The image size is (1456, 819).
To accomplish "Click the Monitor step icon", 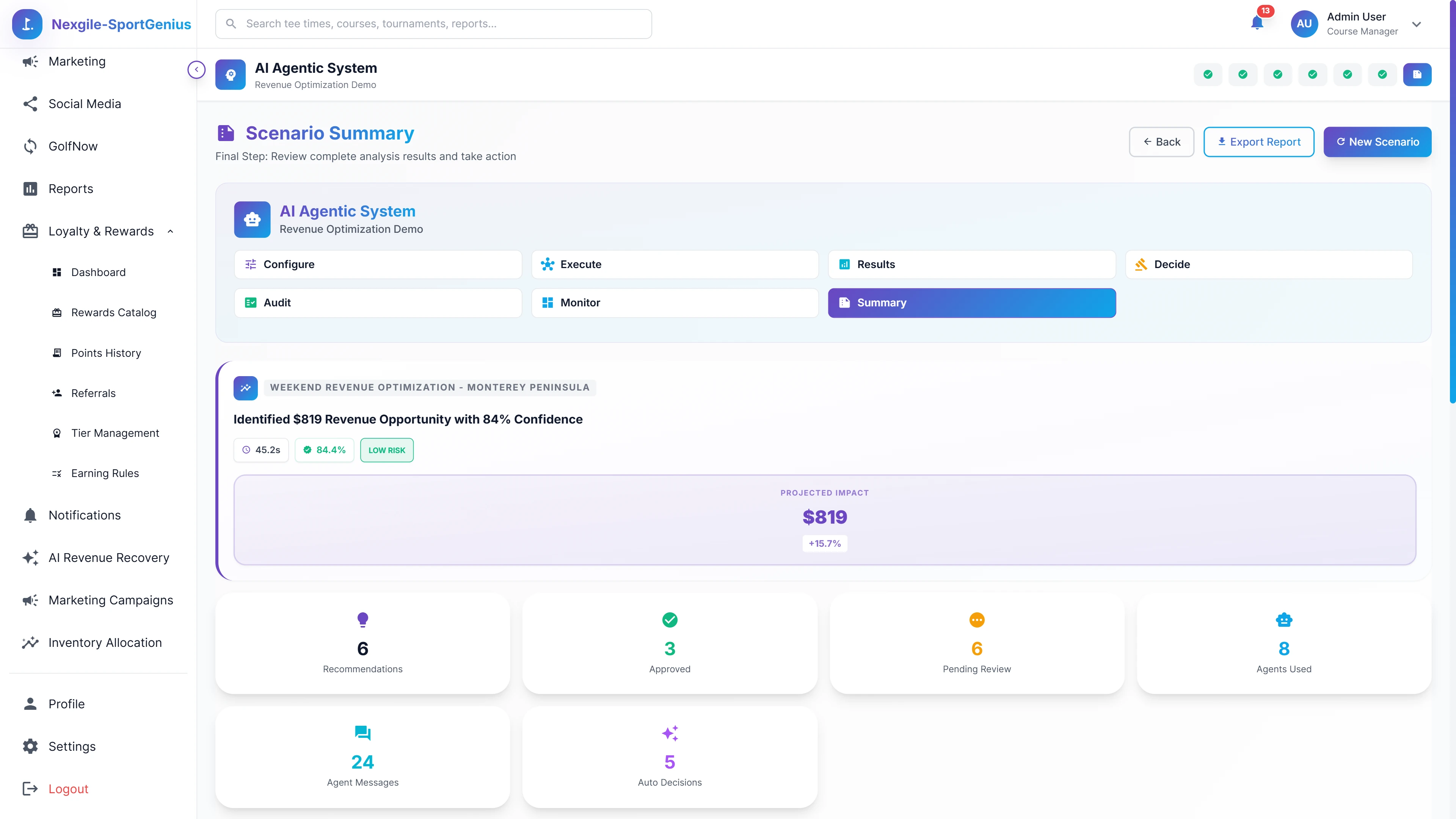I will (x=547, y=303).
